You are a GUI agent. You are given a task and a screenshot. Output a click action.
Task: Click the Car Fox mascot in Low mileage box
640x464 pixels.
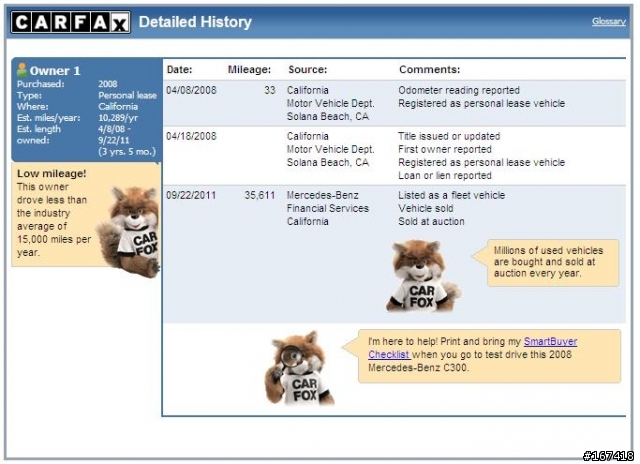129,232
